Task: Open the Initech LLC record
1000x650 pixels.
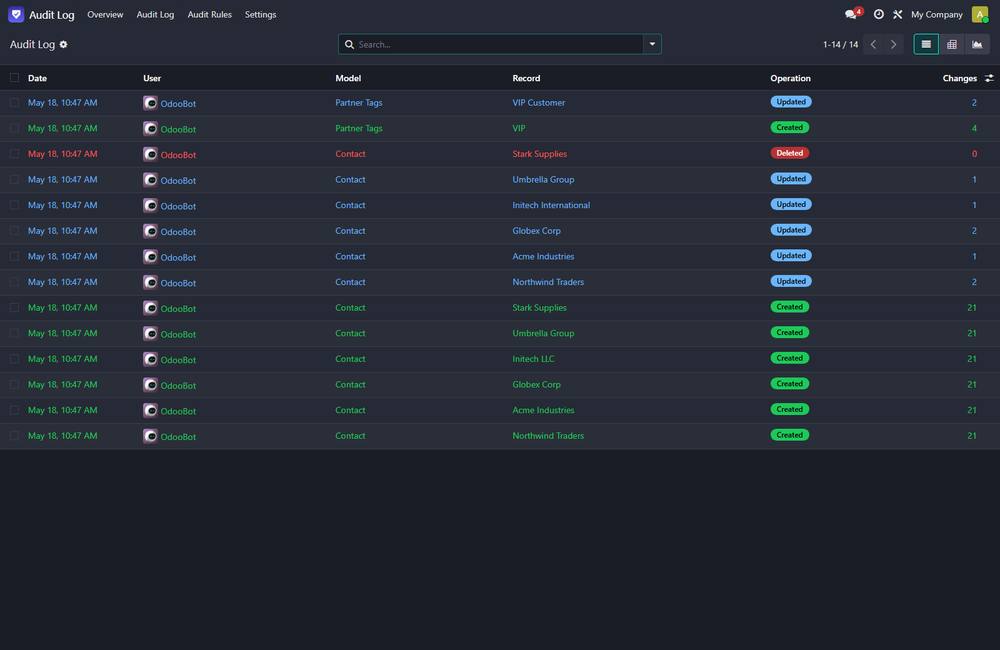Action: click(x=533, y=358)
